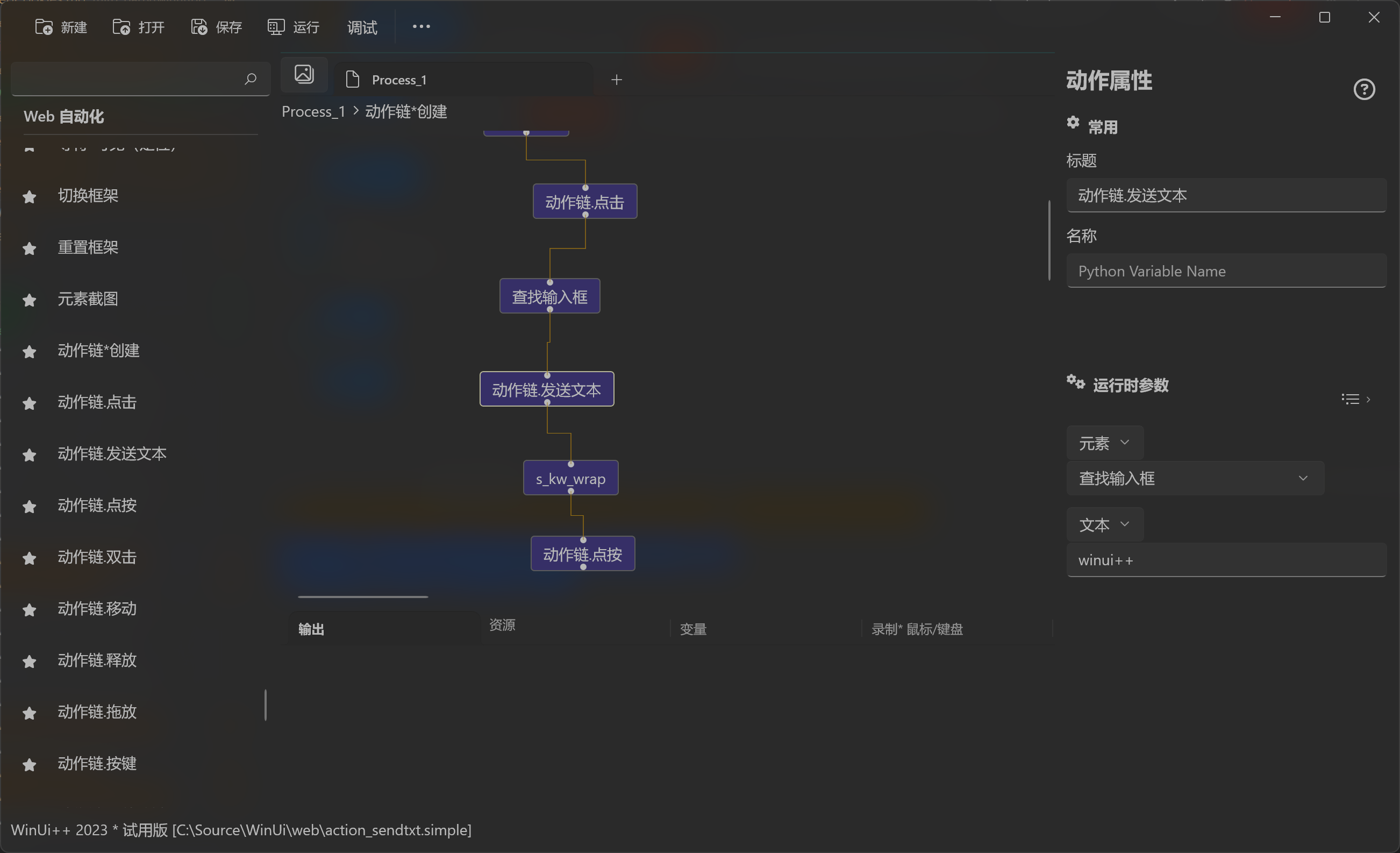Image resolution: width=1400 pixels, height=853 pixels.
Task: Add a new process tab with plus
Action: (617, 80)
